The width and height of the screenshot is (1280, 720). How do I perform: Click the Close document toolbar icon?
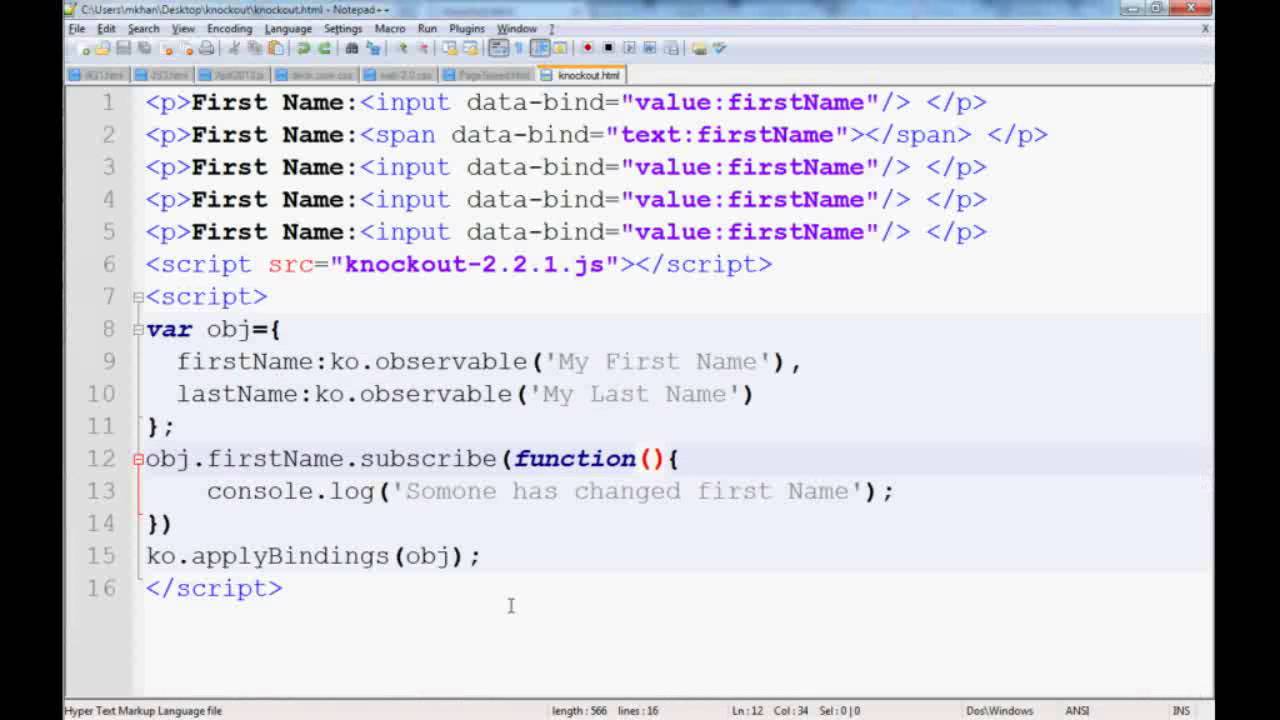166,48
